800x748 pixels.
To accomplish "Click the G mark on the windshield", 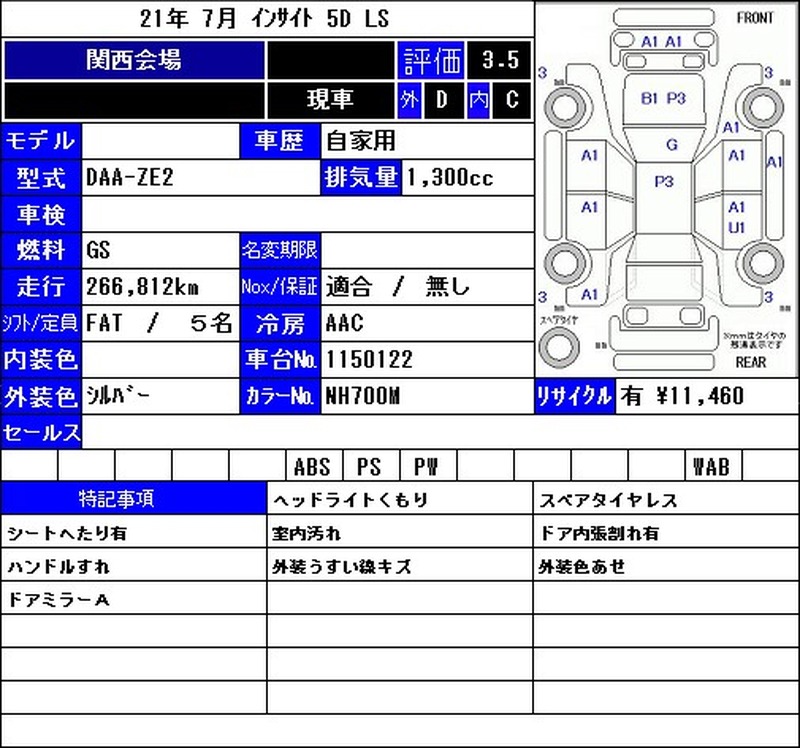I will pyautogui.click(x=672, y=145).
